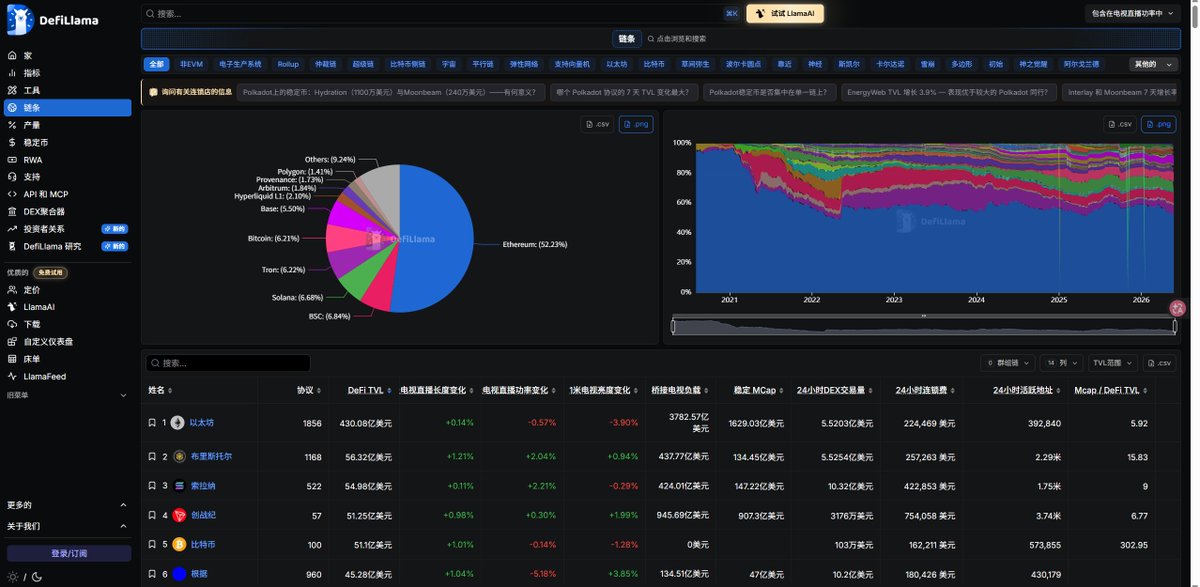
Task: Download area chart as .png
Action: click(1158, 124)
